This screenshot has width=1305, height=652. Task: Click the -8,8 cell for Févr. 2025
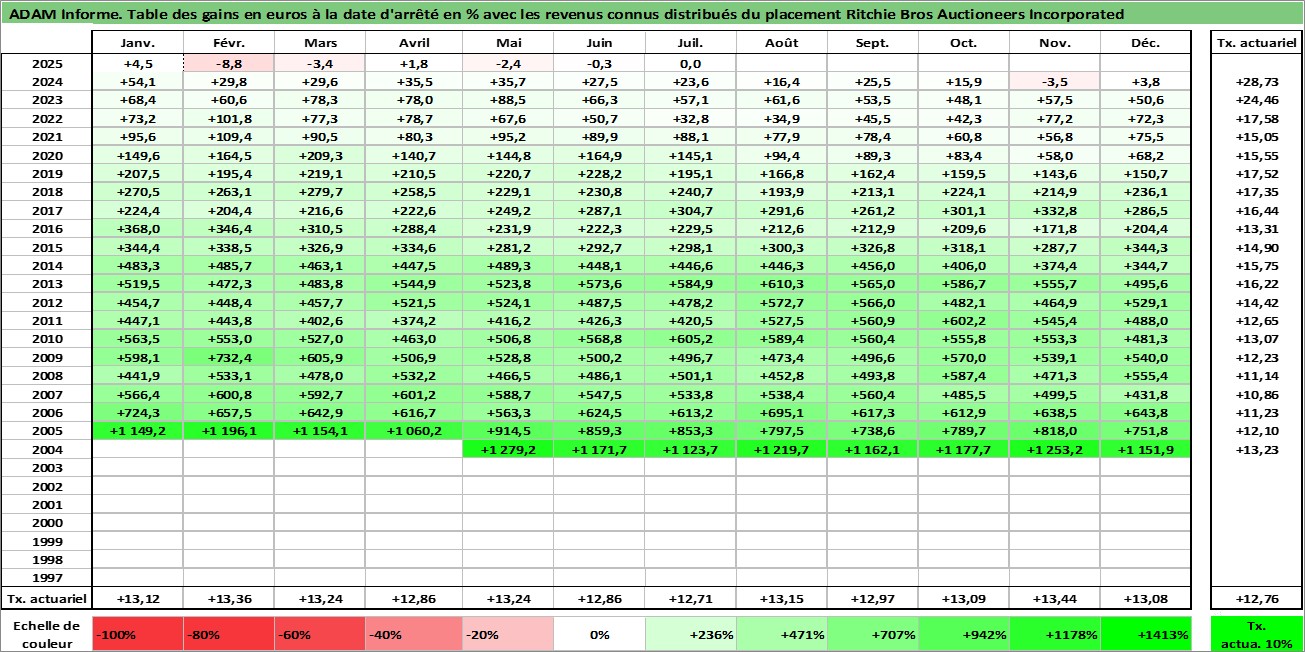pyautogui.click(x=229, y=63)
